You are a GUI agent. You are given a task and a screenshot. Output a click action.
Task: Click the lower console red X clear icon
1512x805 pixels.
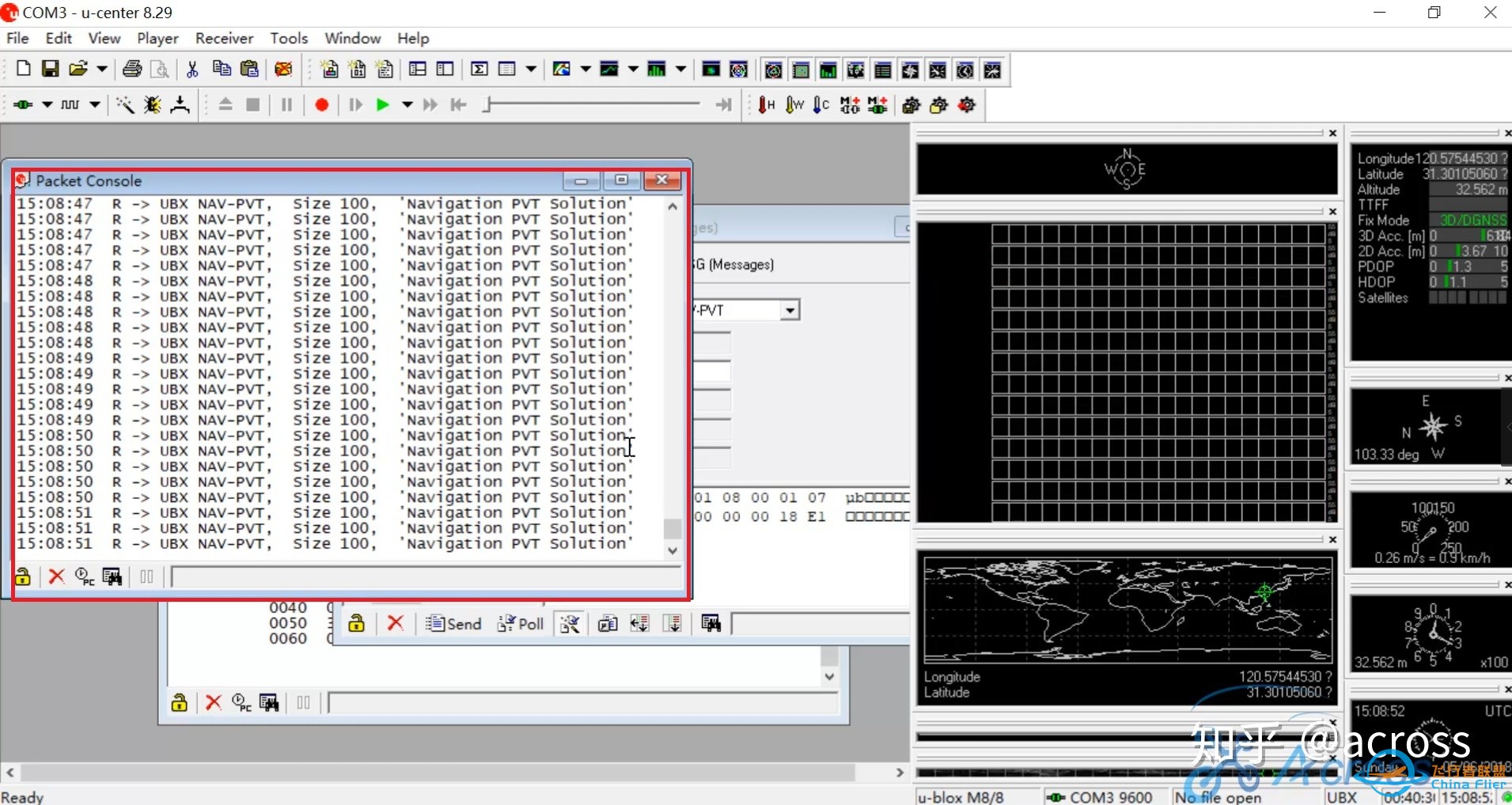pyautogui.click(x=213, y=702)
